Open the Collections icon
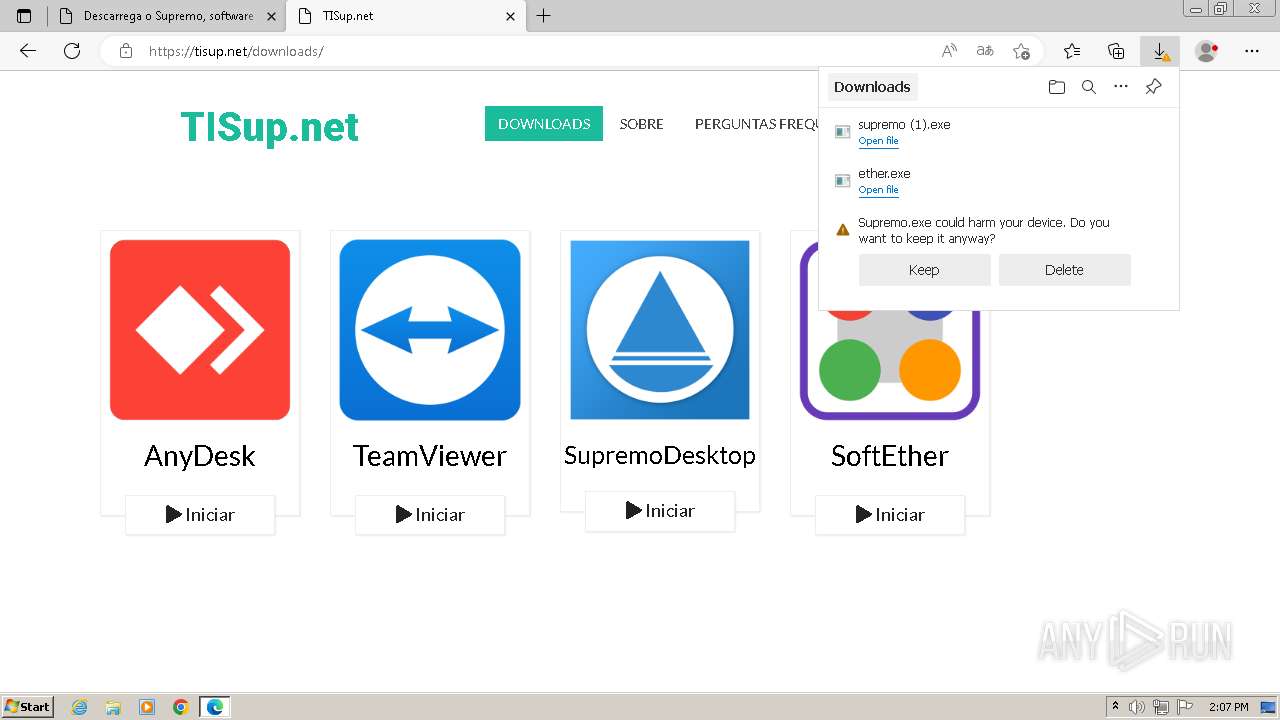This screenshot has height=720, width=1280. (1116, 51)
